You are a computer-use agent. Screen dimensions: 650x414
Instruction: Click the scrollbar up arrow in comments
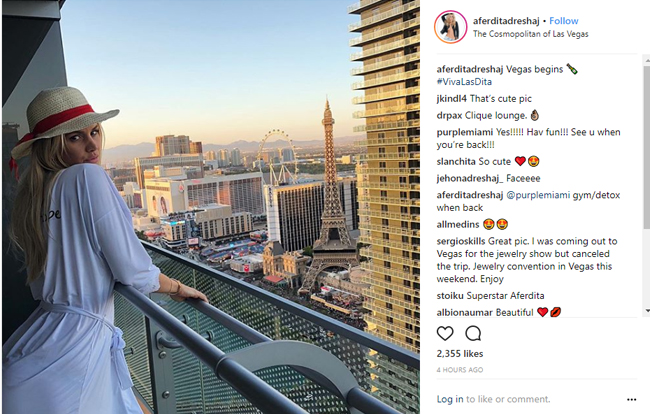647,61
